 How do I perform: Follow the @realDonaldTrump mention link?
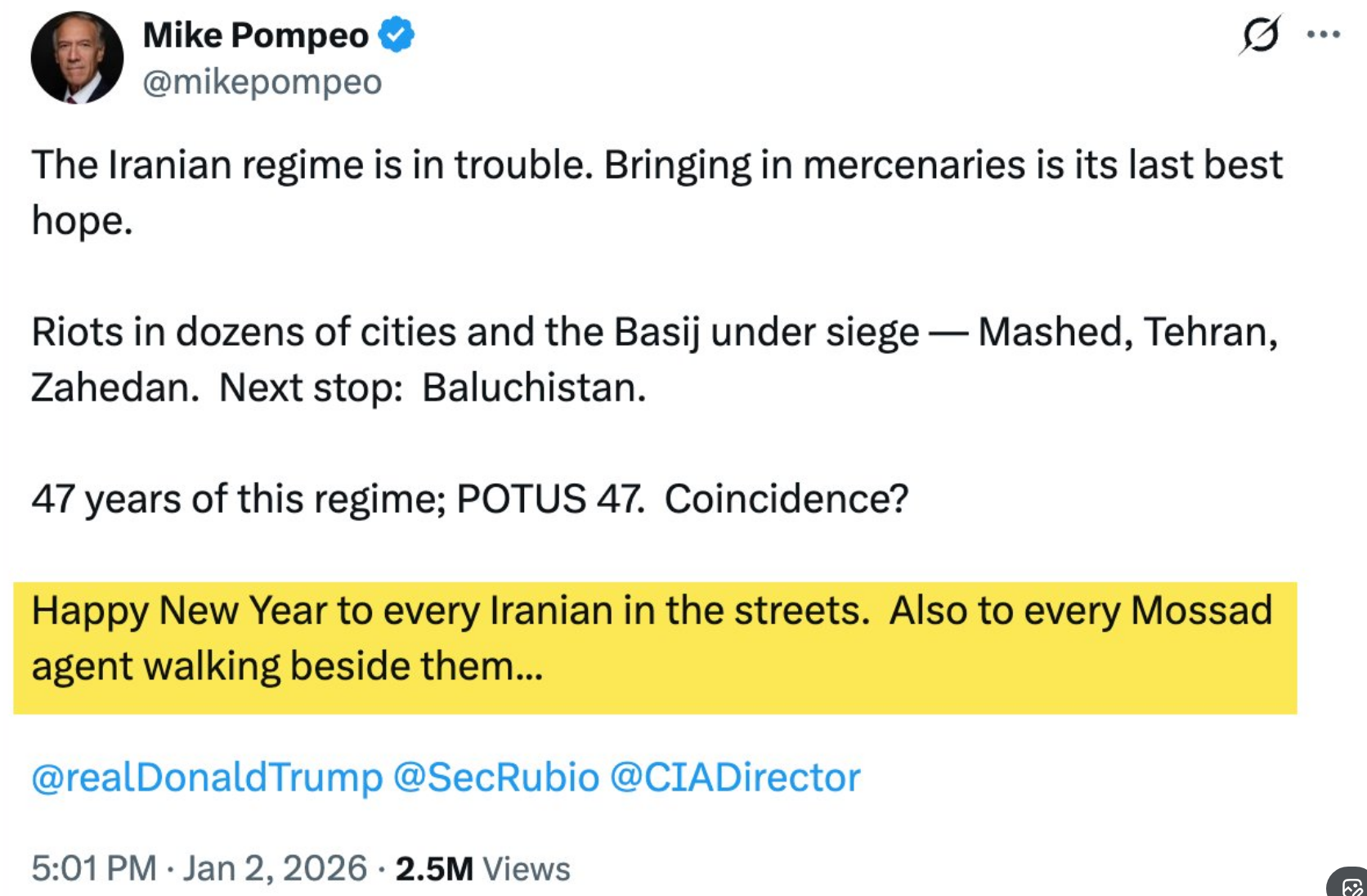[x=207, y=777]
